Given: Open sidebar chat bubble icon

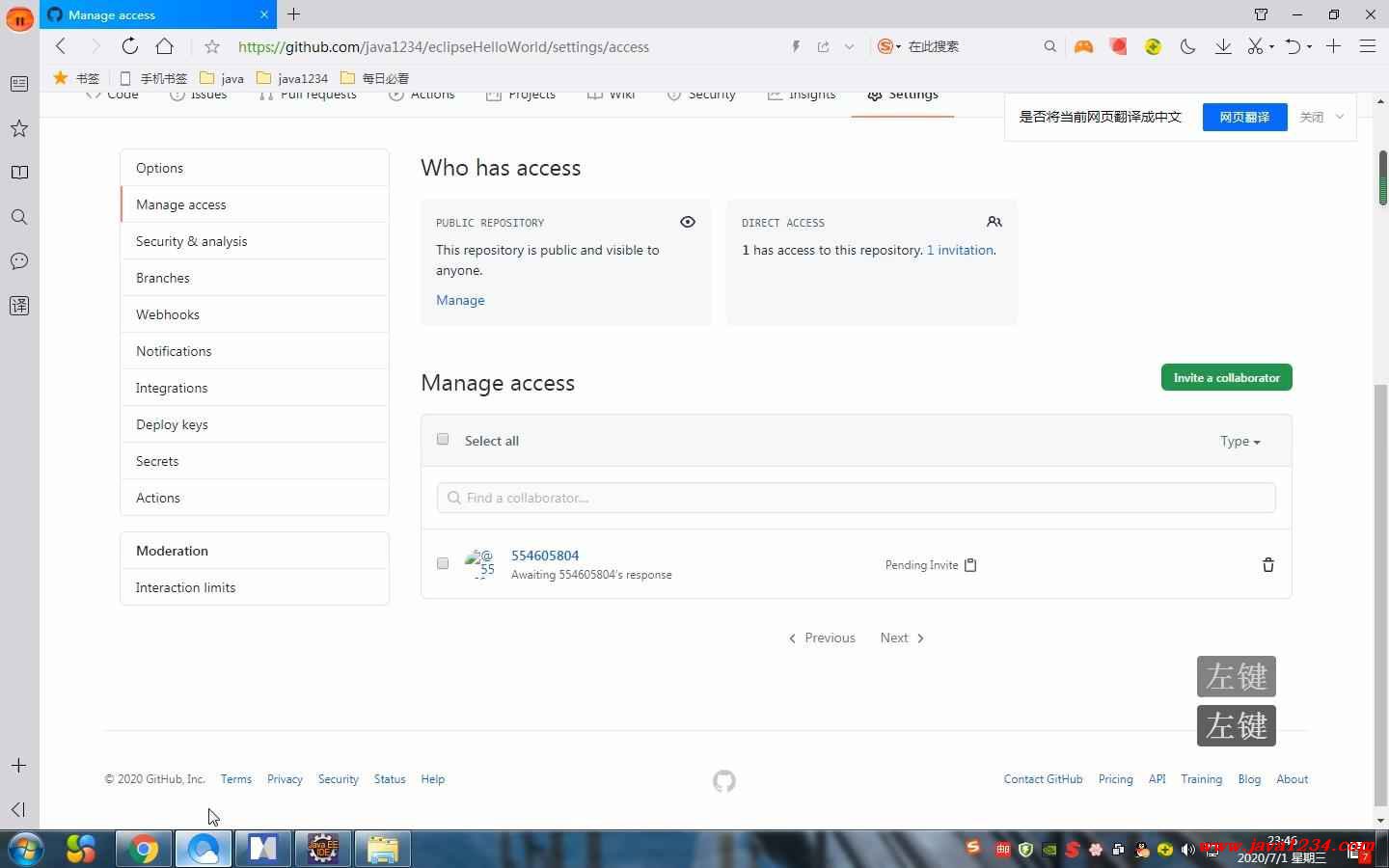Looking at the screenshot, I should coord(19,261).
